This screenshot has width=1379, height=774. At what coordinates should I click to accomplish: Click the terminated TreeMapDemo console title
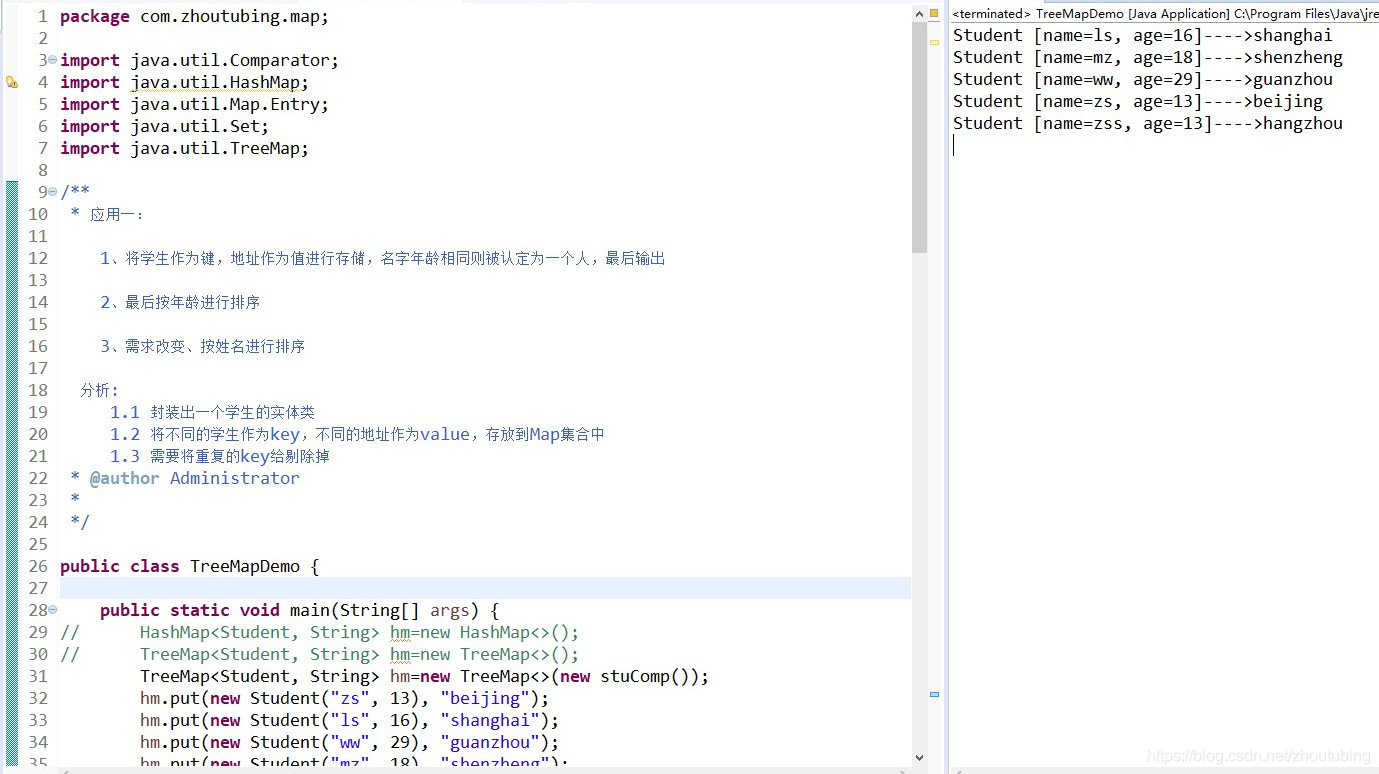coord(1164,14)
